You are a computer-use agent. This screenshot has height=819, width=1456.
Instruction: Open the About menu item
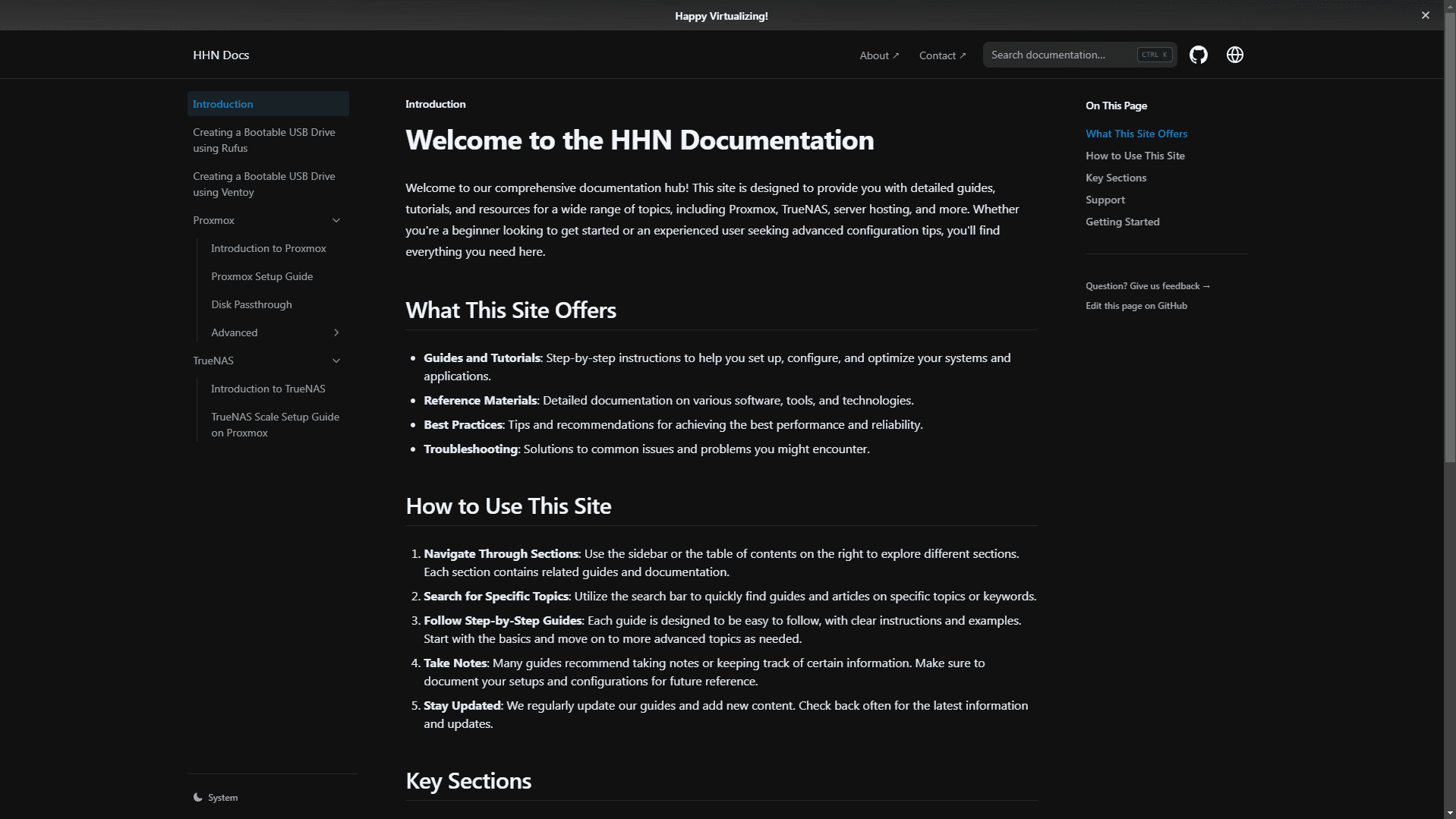(878, 55)
